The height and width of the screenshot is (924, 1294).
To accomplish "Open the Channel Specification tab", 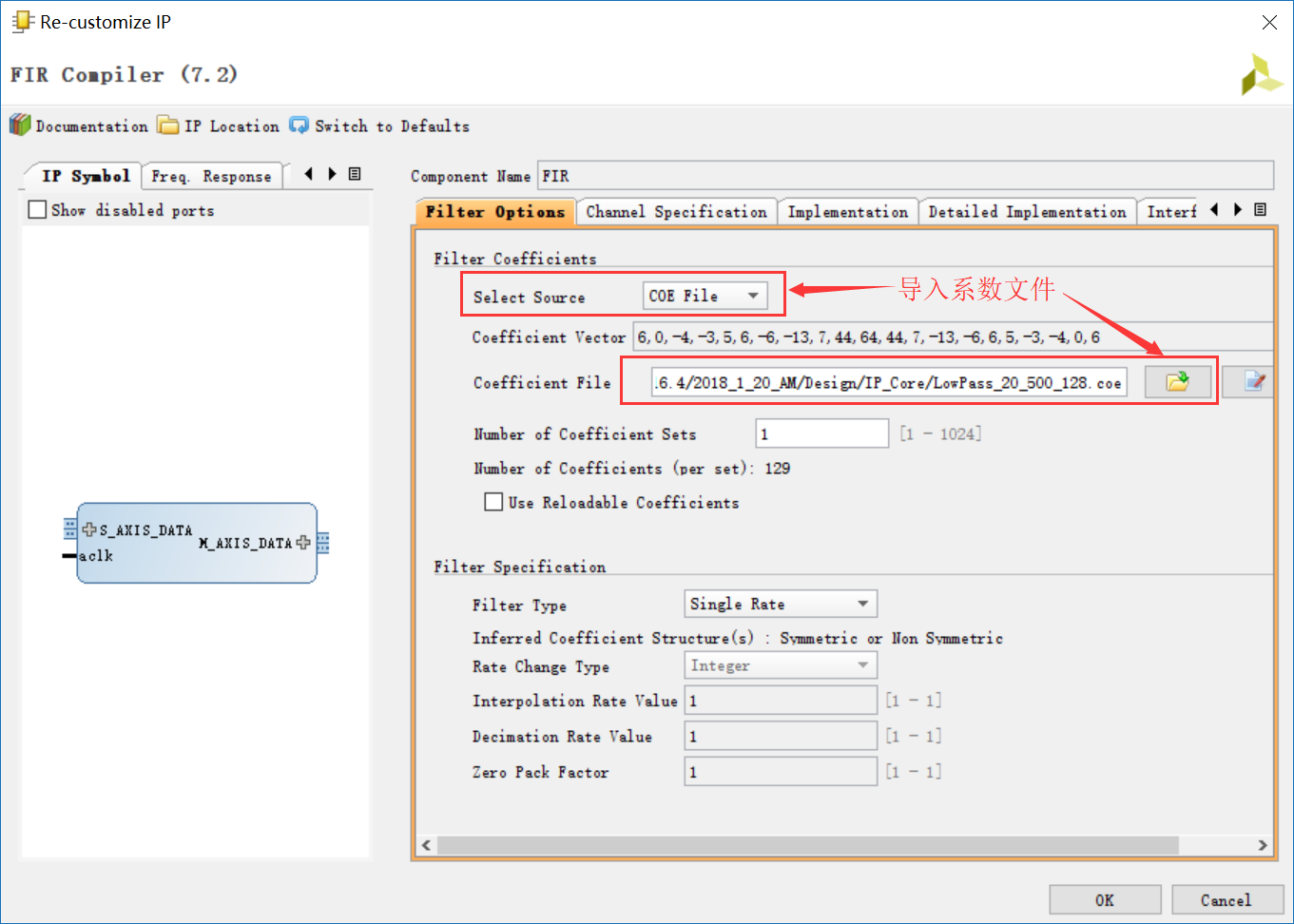I will (x=676, y=212).
